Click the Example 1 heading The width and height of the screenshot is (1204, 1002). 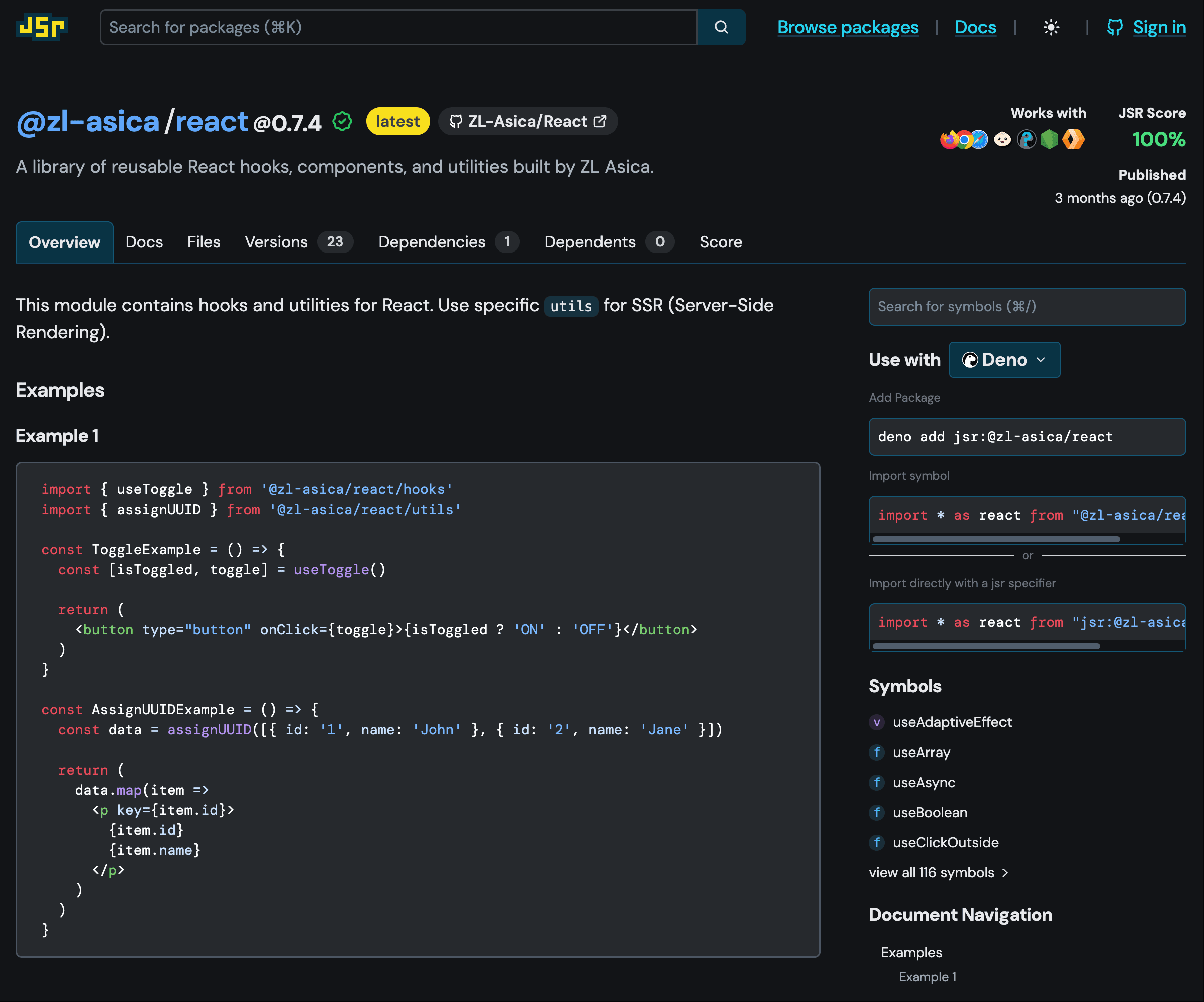tap(57, 436)
